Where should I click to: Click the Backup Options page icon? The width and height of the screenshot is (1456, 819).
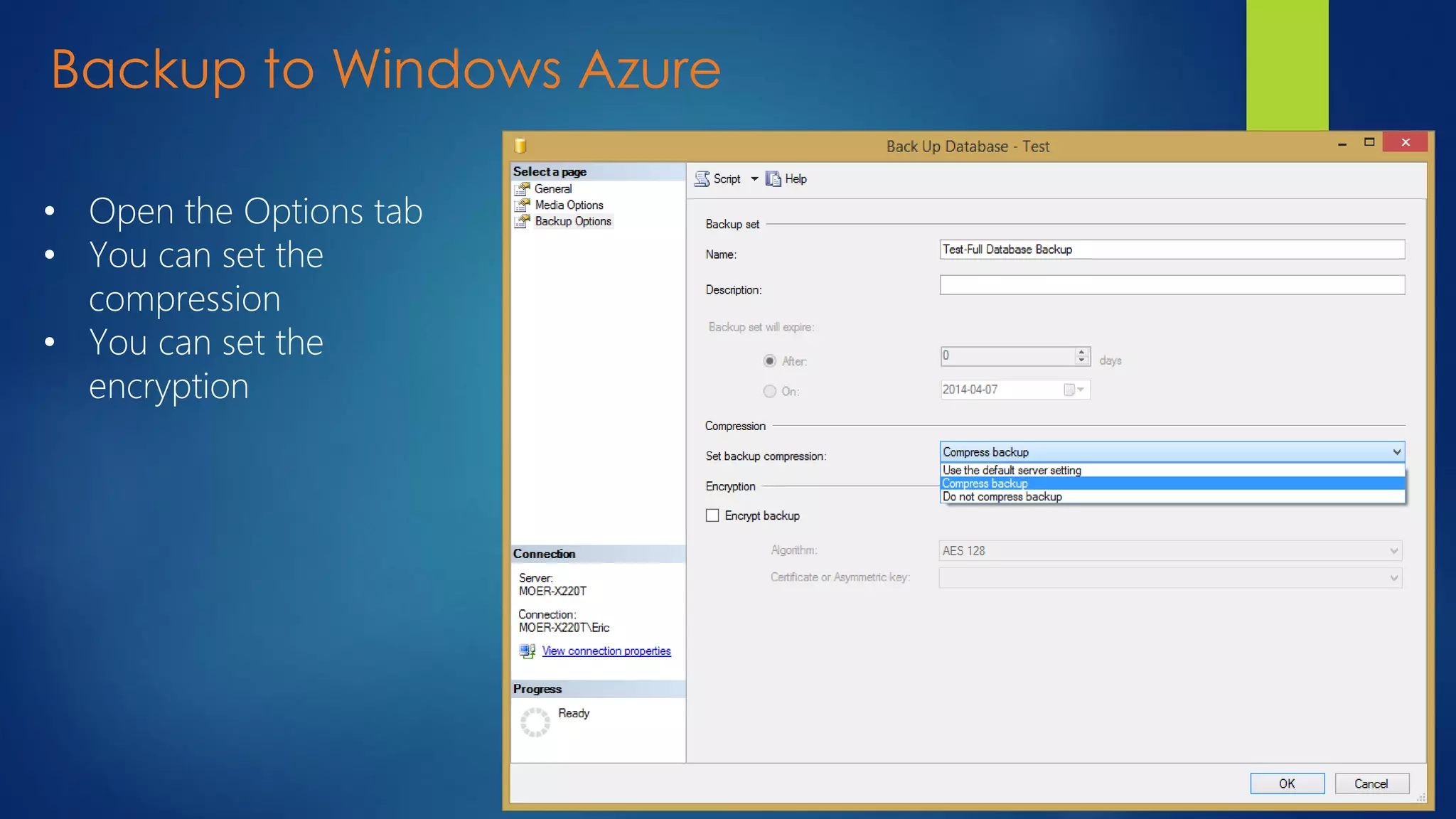point(523,222)
